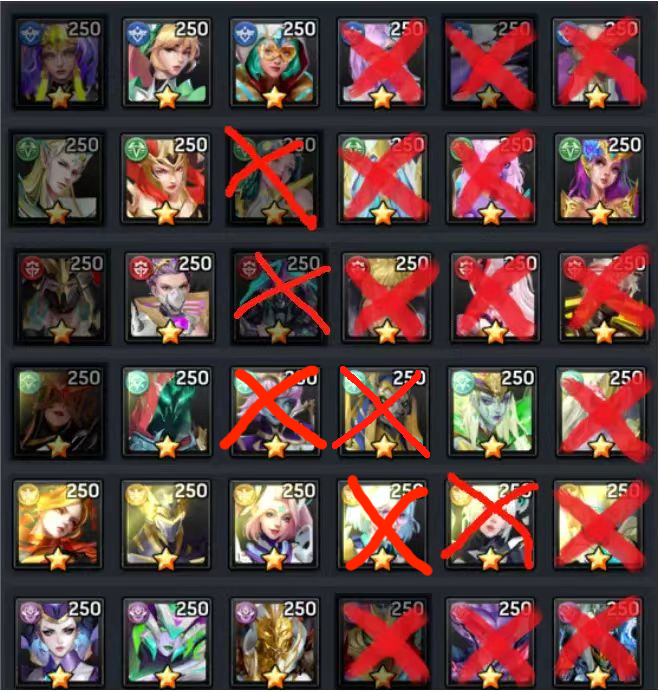Viewport: 659px width, 692px height.
Task: Pick the dark queen hero with purple crown
Action: click(x=60, y=642)
